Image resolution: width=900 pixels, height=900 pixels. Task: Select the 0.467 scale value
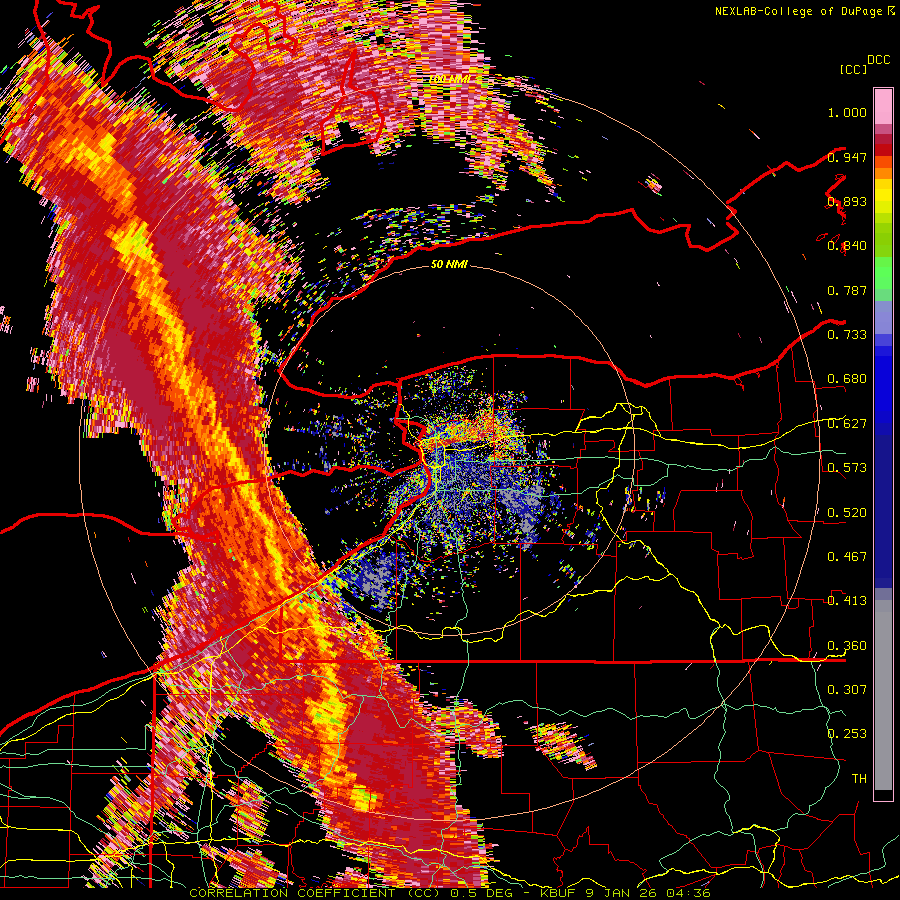click(847, 557)
